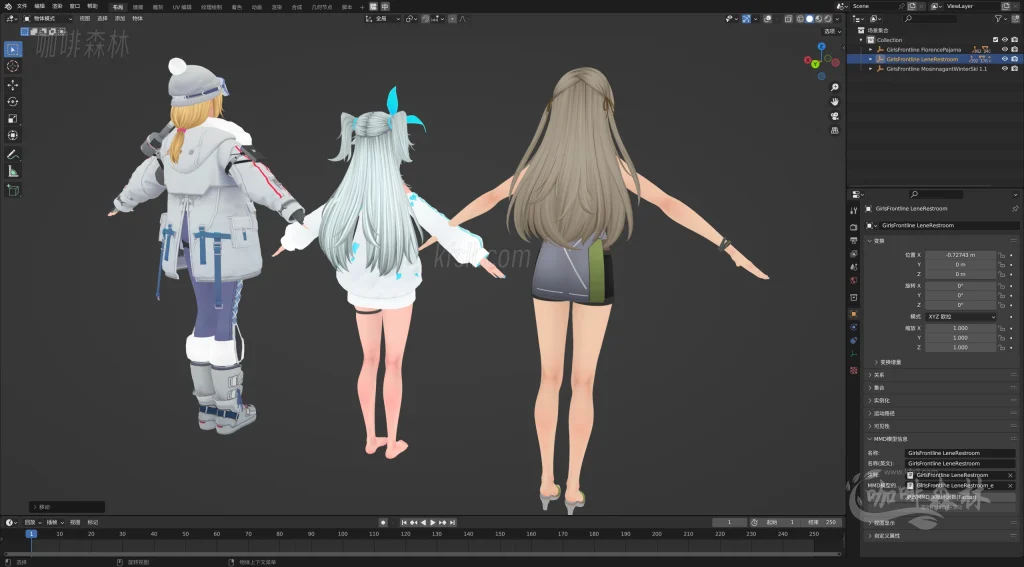Select the Move tool
The height and width of the screenshot is (567, 1024).
(x=12, y=85)
